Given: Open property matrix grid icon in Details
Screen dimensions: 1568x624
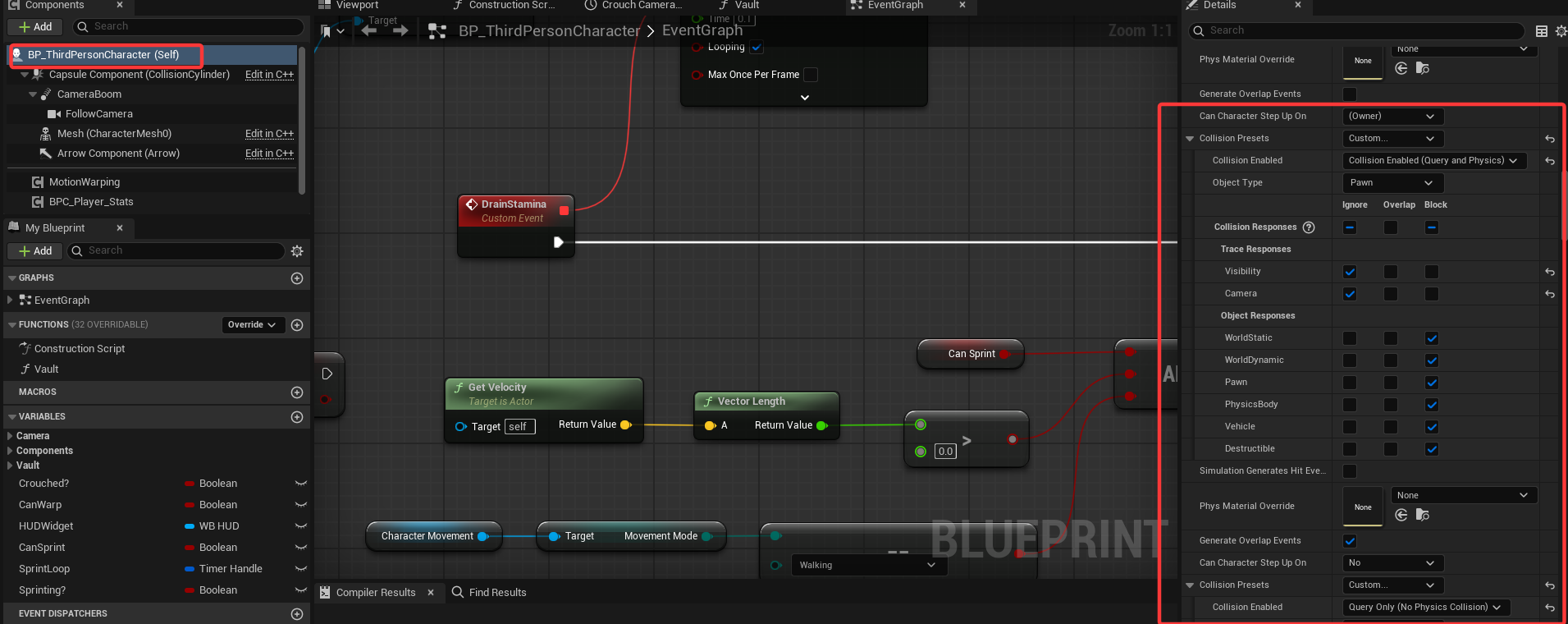Looking at the screenshot, I should 1542,31.
